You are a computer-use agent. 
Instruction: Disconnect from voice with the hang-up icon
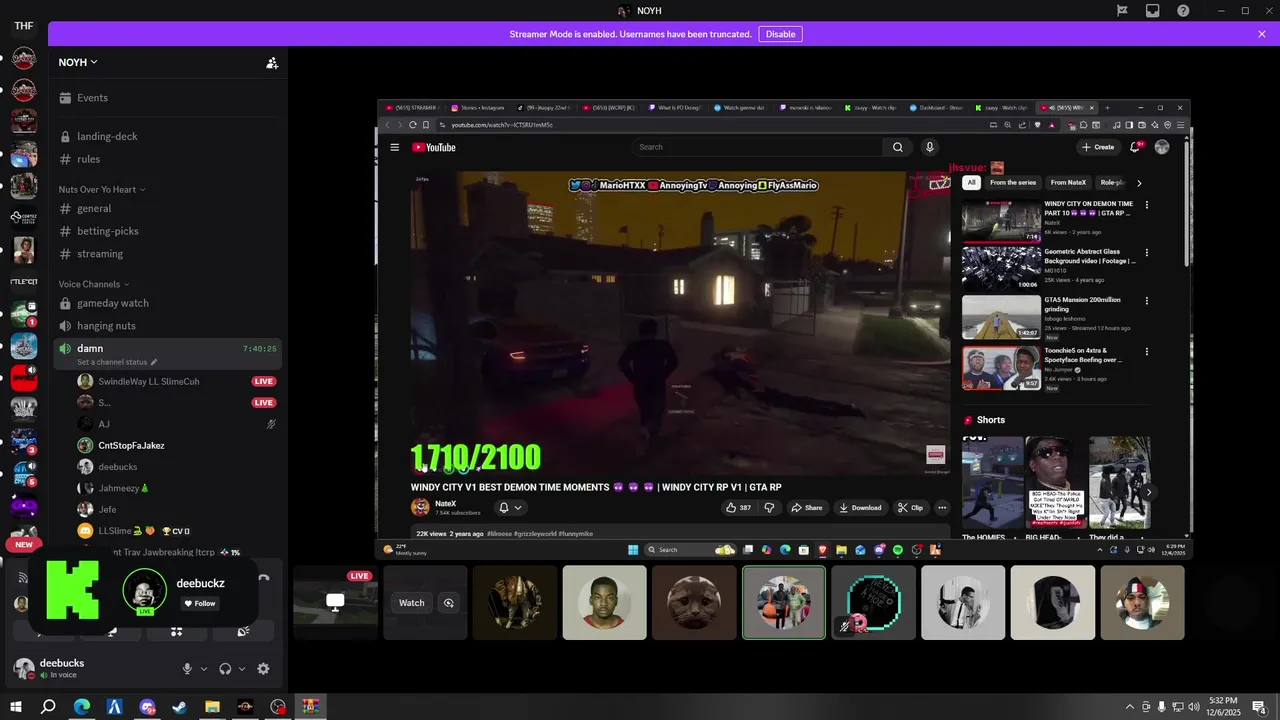click(x=264, y=578)
